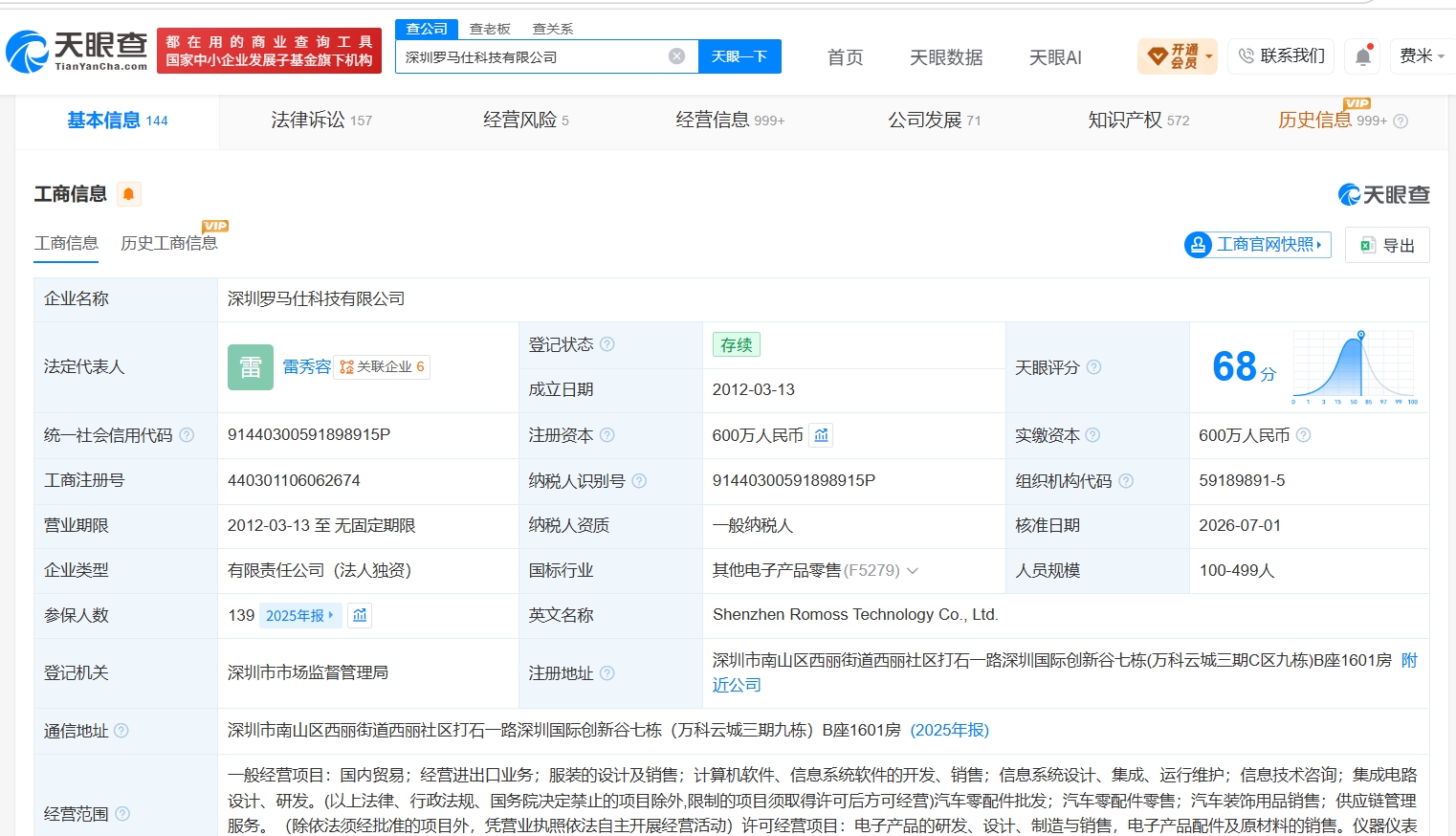Open the 经营风险 5 tab
This screenshot has width=1456, height=836.
(x=526, y=121)
